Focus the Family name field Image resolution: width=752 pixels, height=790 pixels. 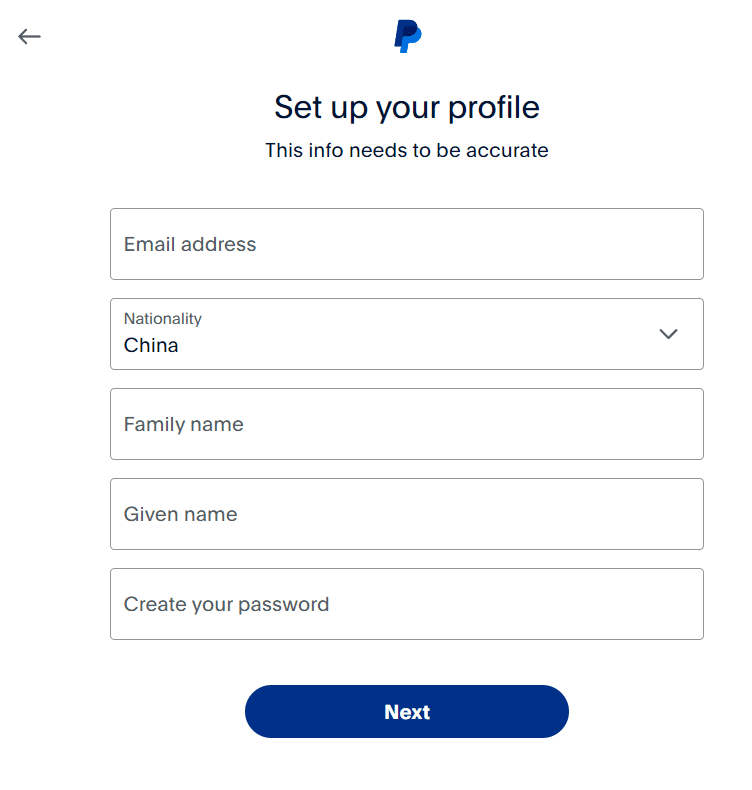click(x=406, y=424)
